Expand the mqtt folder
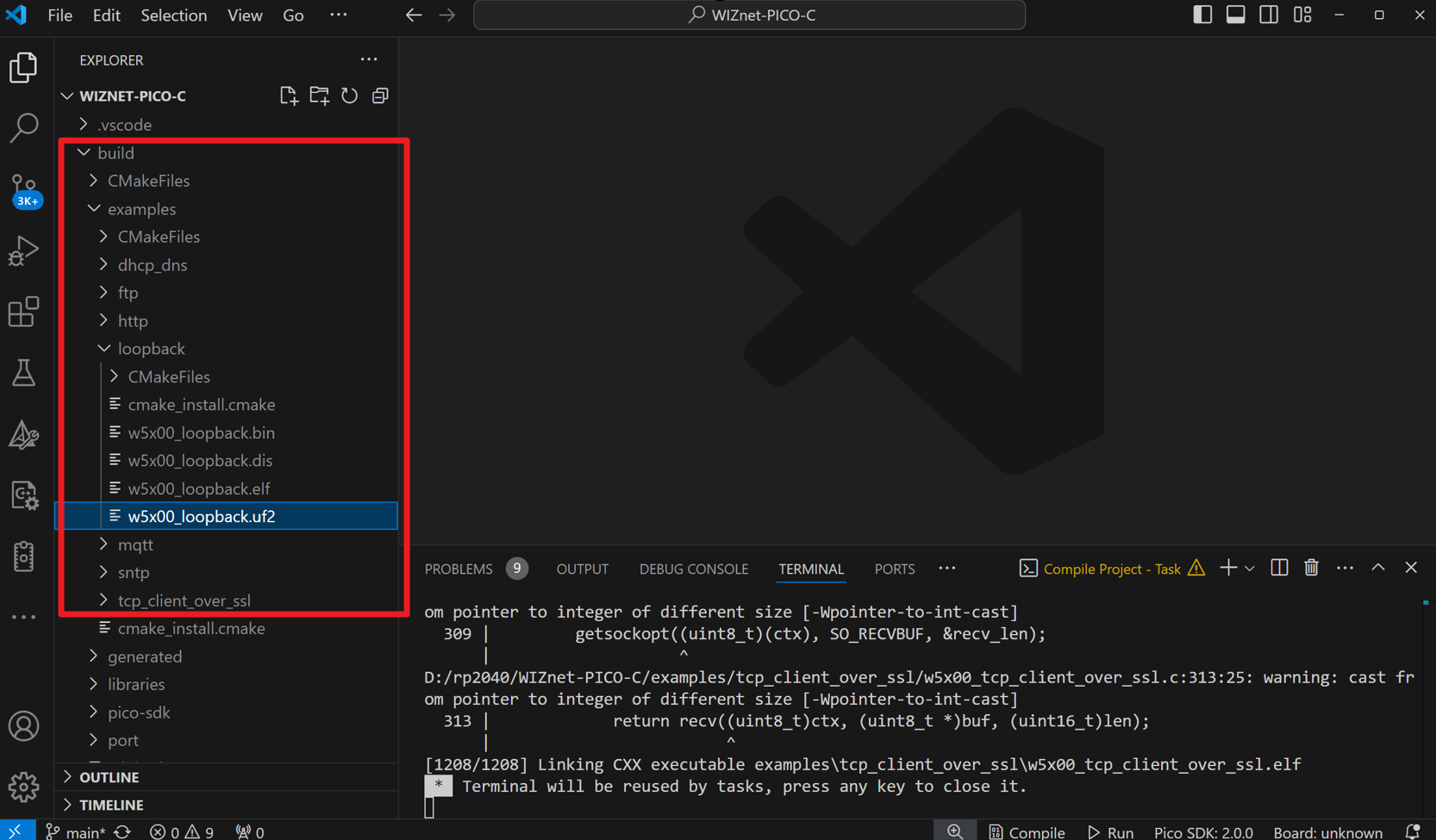 coord(135,544)
